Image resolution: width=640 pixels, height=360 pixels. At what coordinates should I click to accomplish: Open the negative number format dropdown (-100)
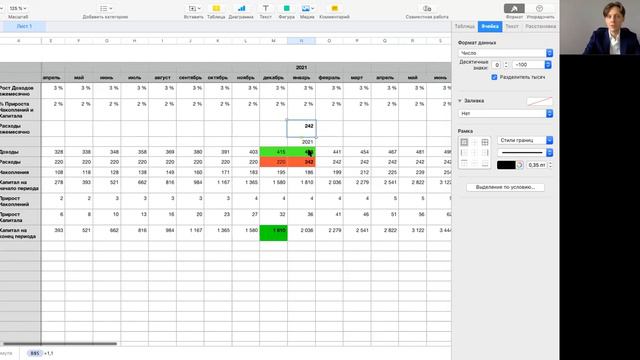point(532,65)
